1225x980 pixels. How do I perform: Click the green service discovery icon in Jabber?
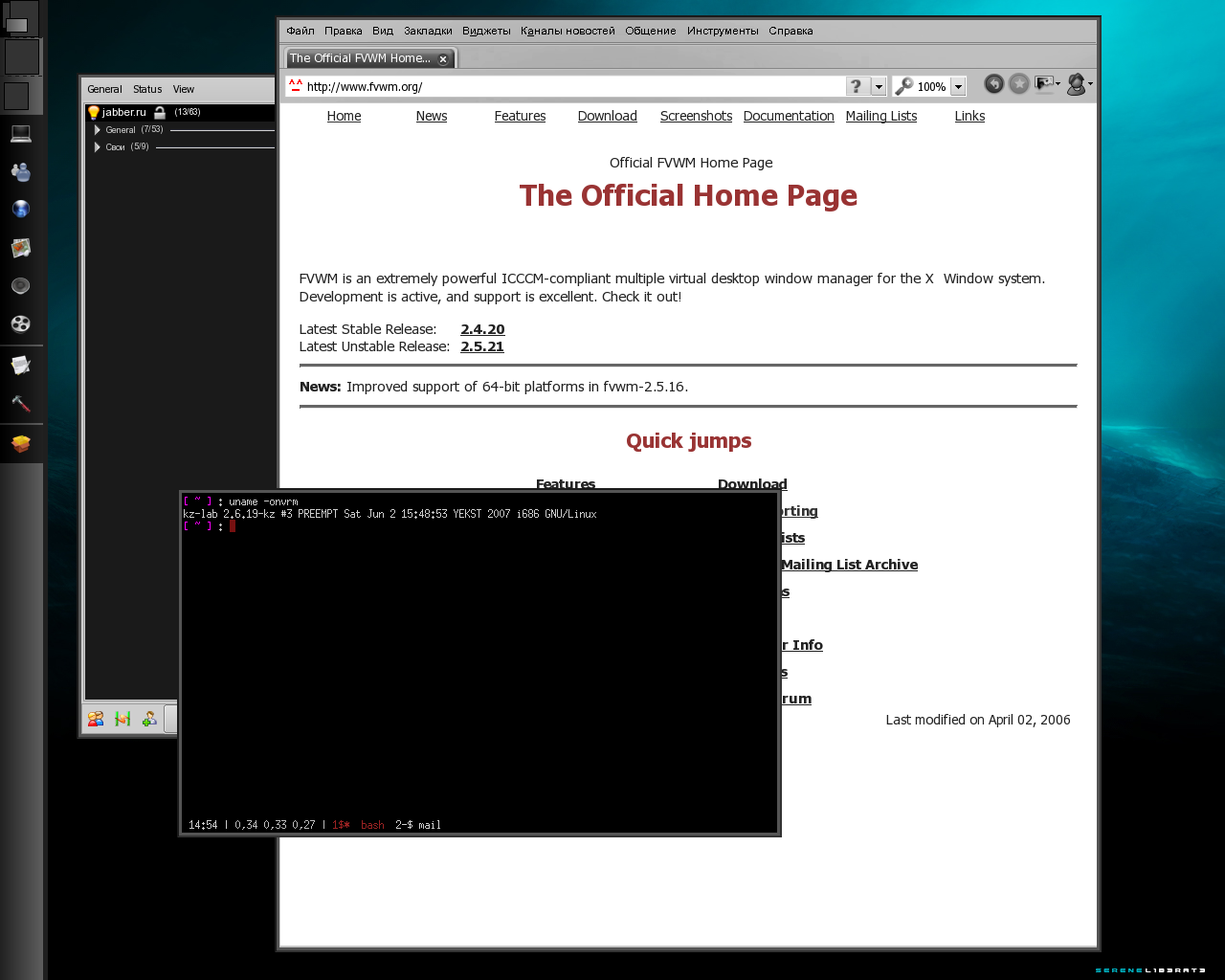coord(122,719)
